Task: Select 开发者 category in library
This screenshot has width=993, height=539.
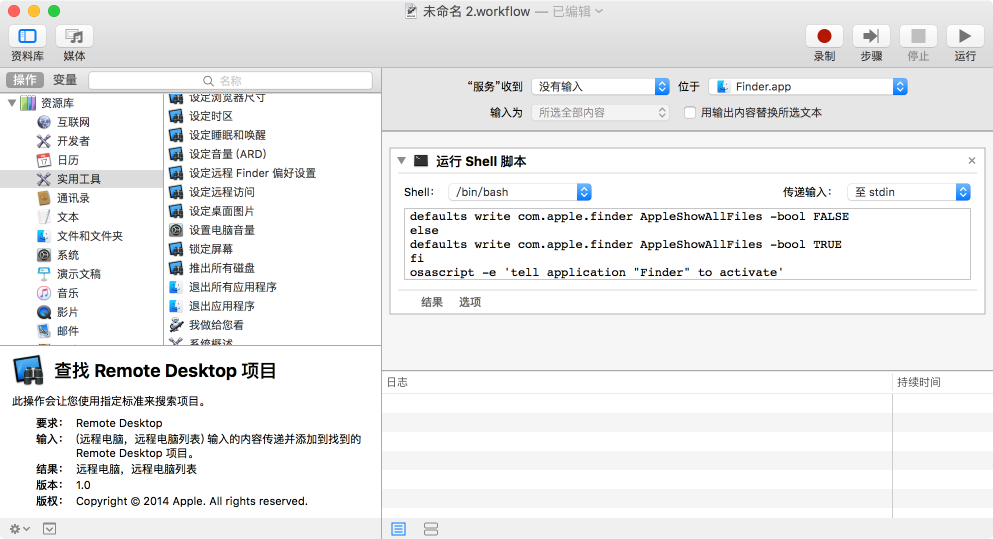Action: (x=73, y=141)
